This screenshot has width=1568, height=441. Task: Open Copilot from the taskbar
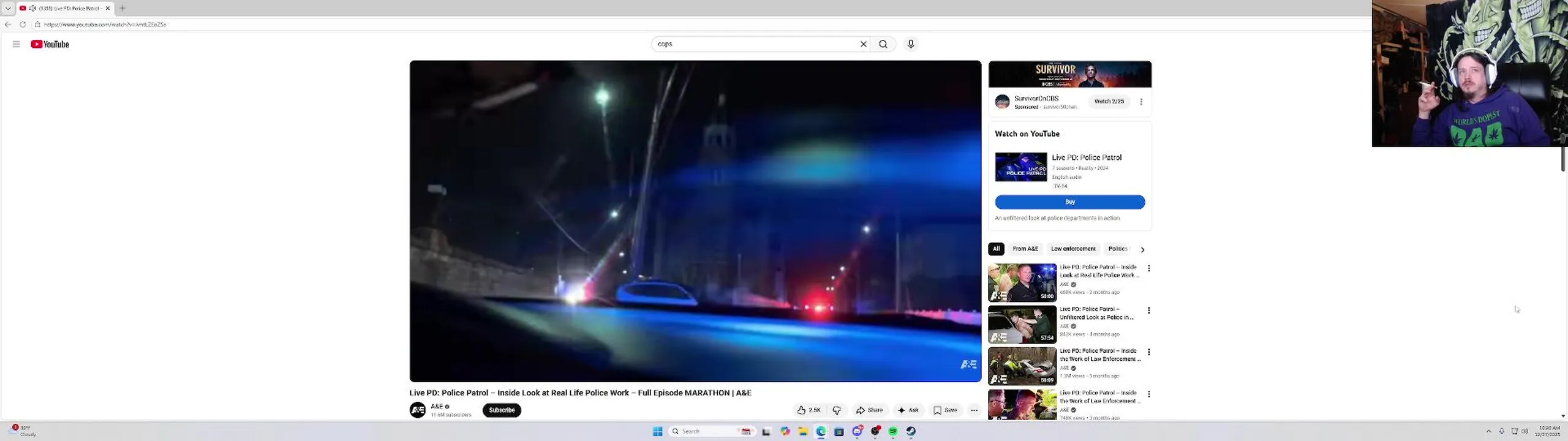785,431
